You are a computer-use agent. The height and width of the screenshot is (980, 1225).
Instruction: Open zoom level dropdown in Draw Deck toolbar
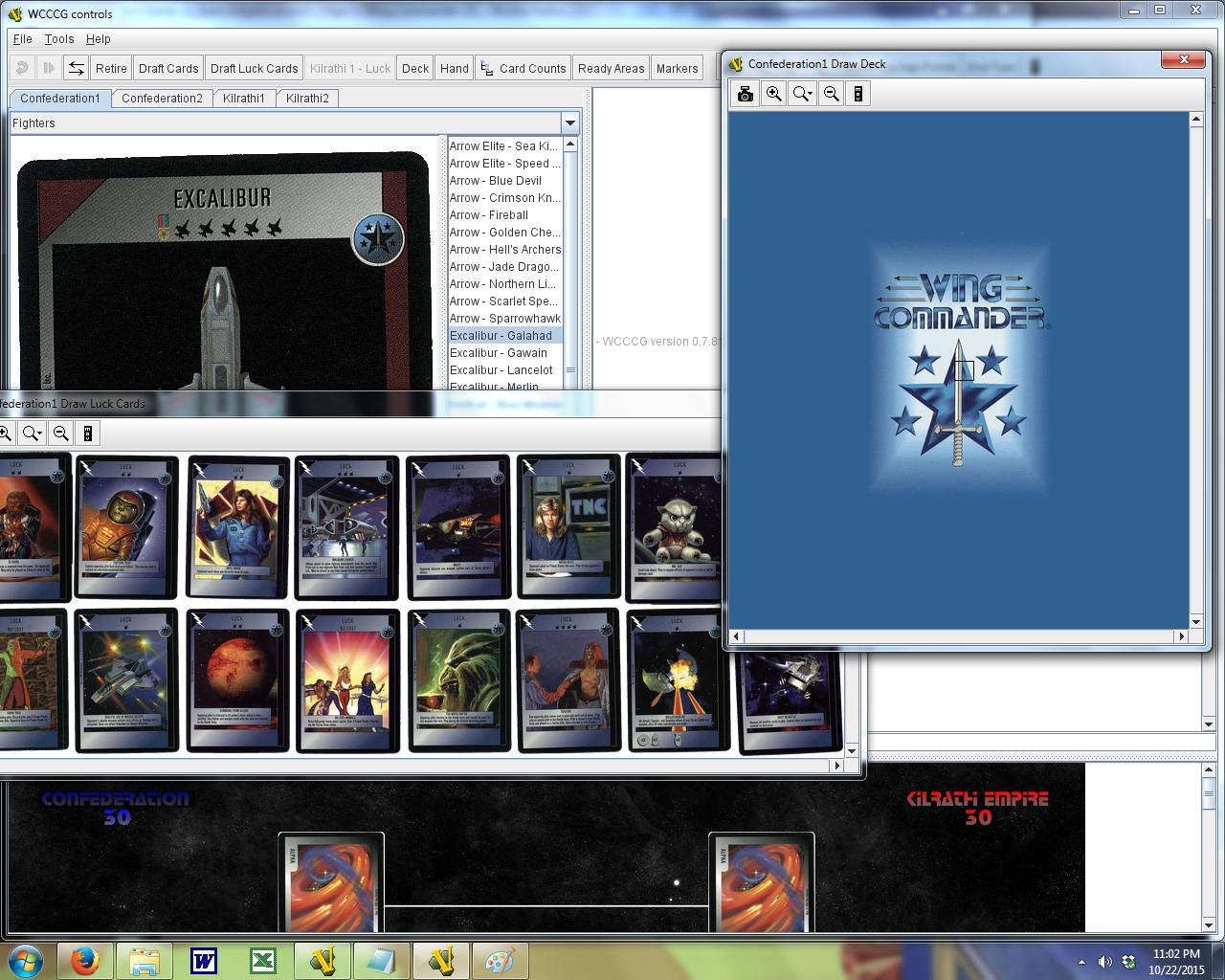pyautogui.click(x=803, y=94)
